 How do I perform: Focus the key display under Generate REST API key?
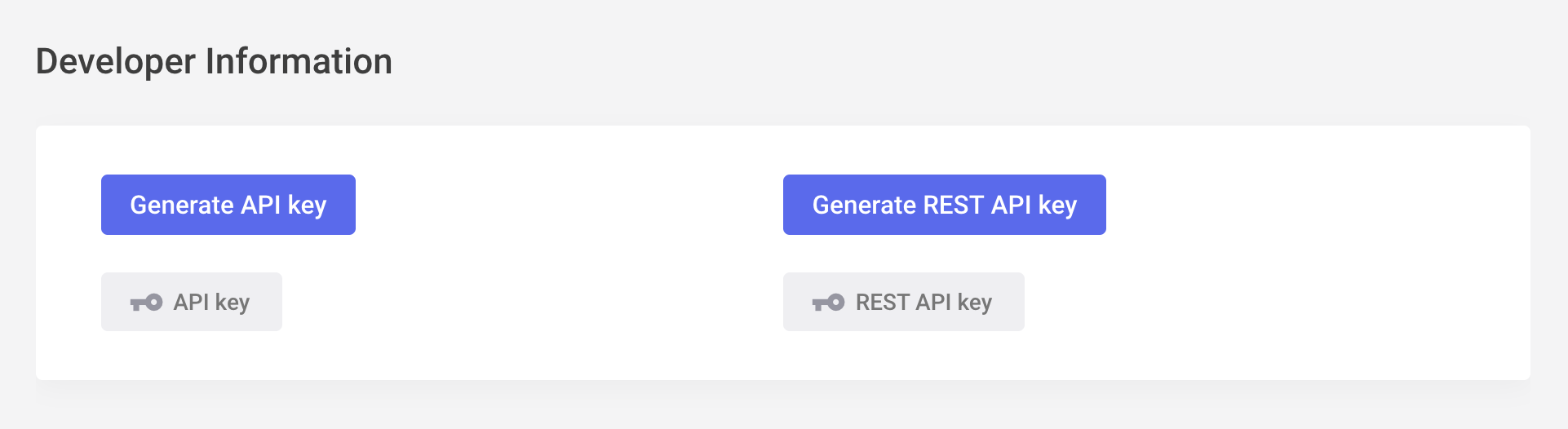(904, 302)
